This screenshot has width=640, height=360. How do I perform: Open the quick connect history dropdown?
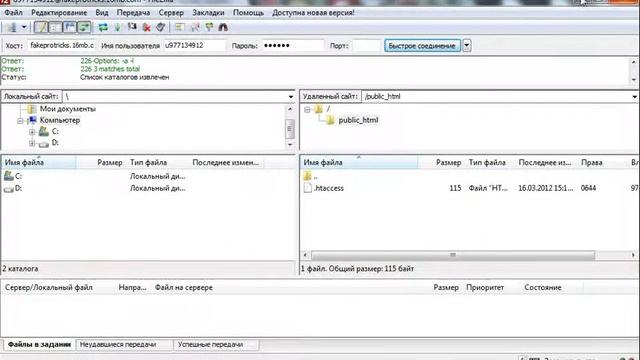(467, 46)
